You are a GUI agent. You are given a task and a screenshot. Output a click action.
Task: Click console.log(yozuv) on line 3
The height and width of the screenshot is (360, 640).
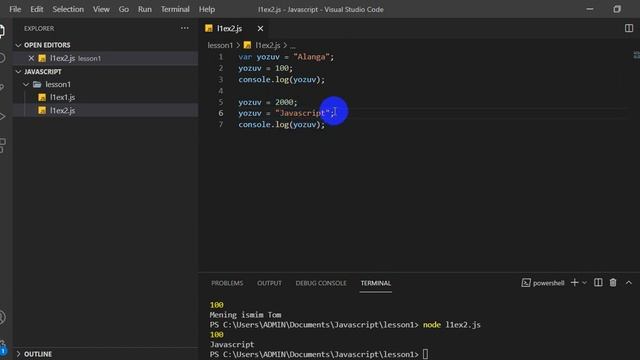[282, 80]
